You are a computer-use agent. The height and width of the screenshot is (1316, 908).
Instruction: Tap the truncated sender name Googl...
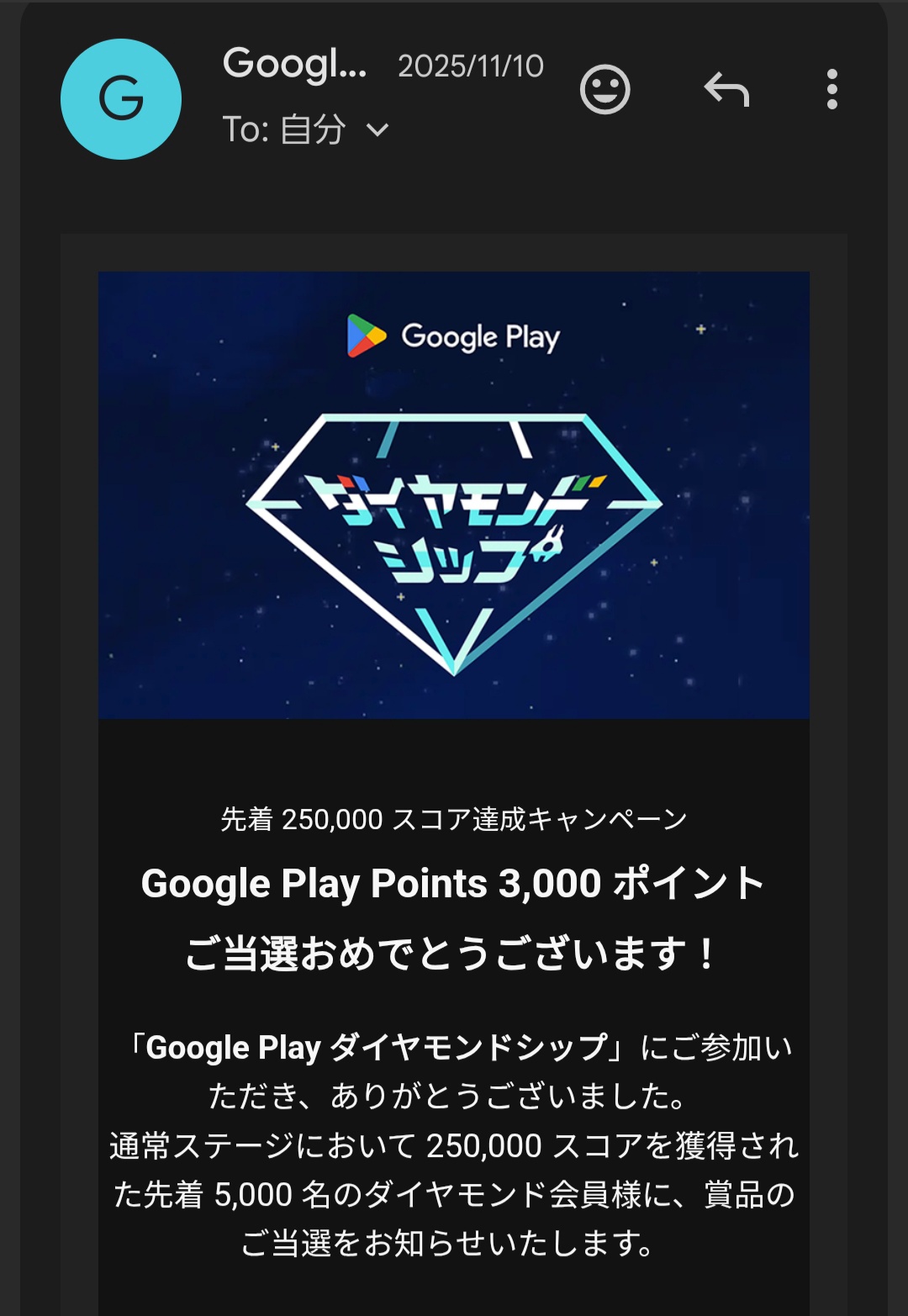pos(295,64)
